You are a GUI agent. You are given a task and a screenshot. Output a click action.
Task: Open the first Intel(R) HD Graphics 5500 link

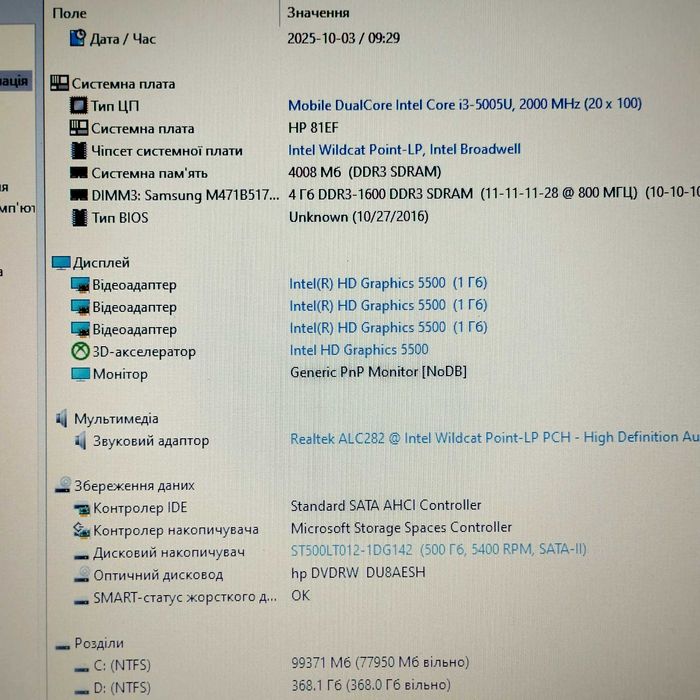tap(388, 283)
